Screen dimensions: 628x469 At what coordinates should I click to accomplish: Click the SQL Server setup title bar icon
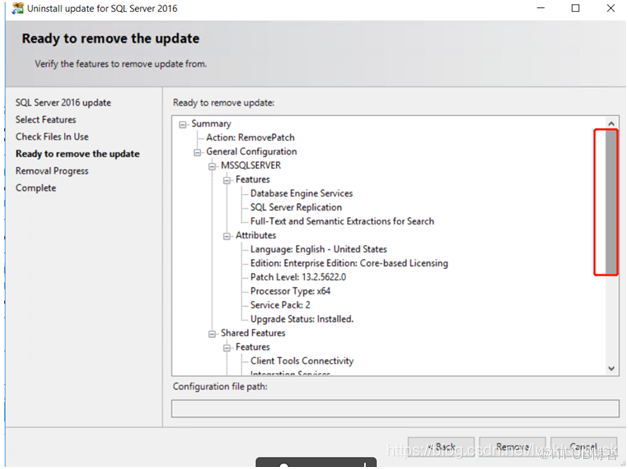(18, 8)
